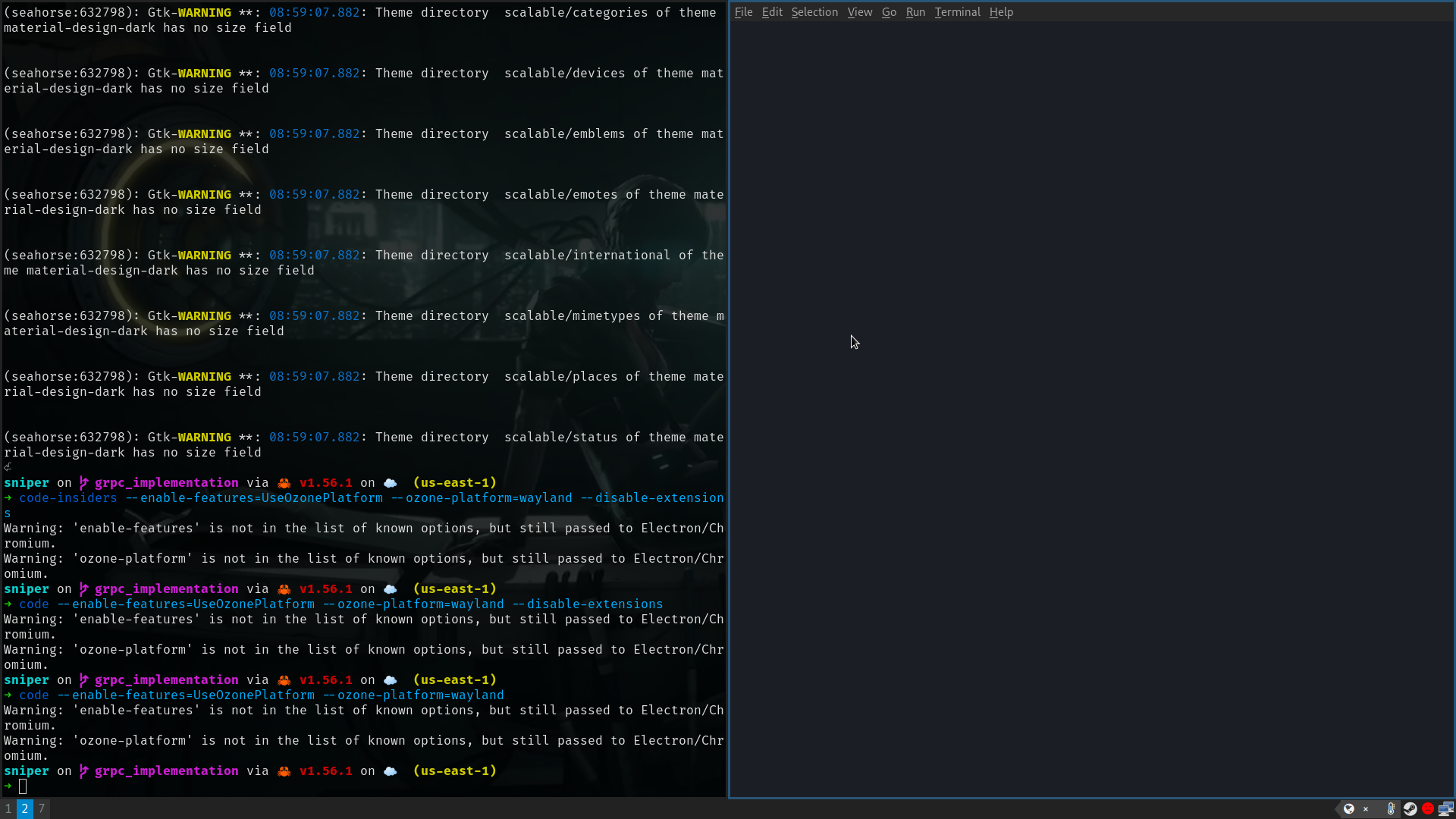Open the Help menu in the menu bar
This screenshot has width=1456, height=819.
(1000, 12)
